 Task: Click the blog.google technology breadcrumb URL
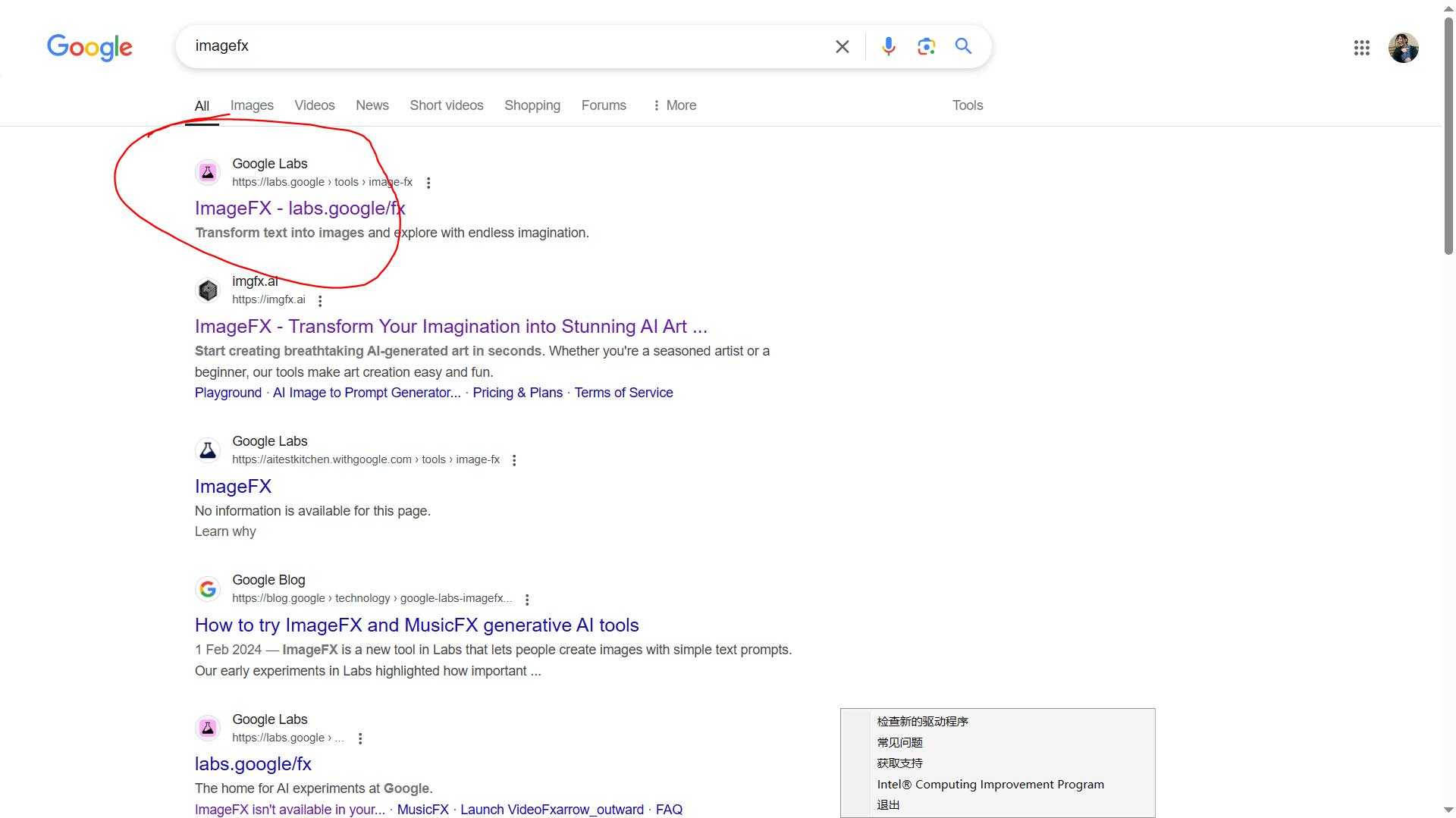pos(372,598)
